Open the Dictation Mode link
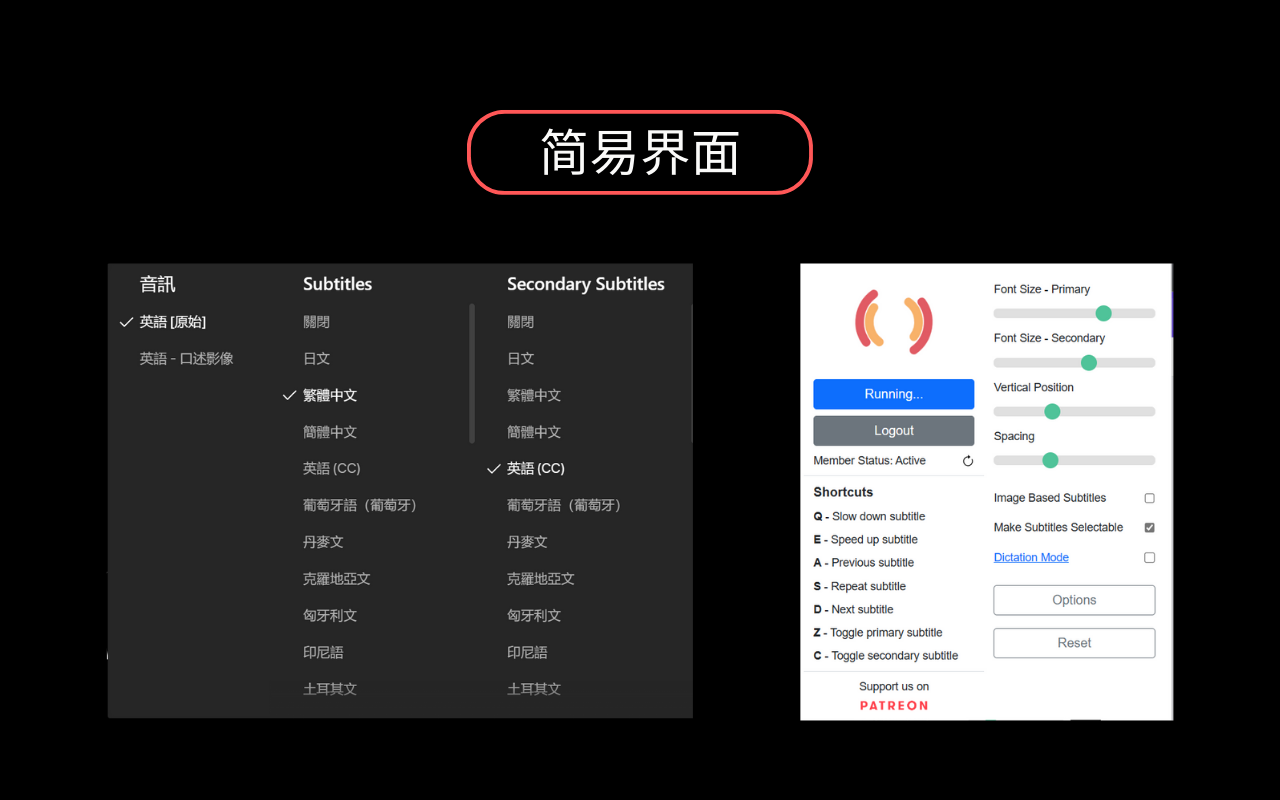 1031,557
